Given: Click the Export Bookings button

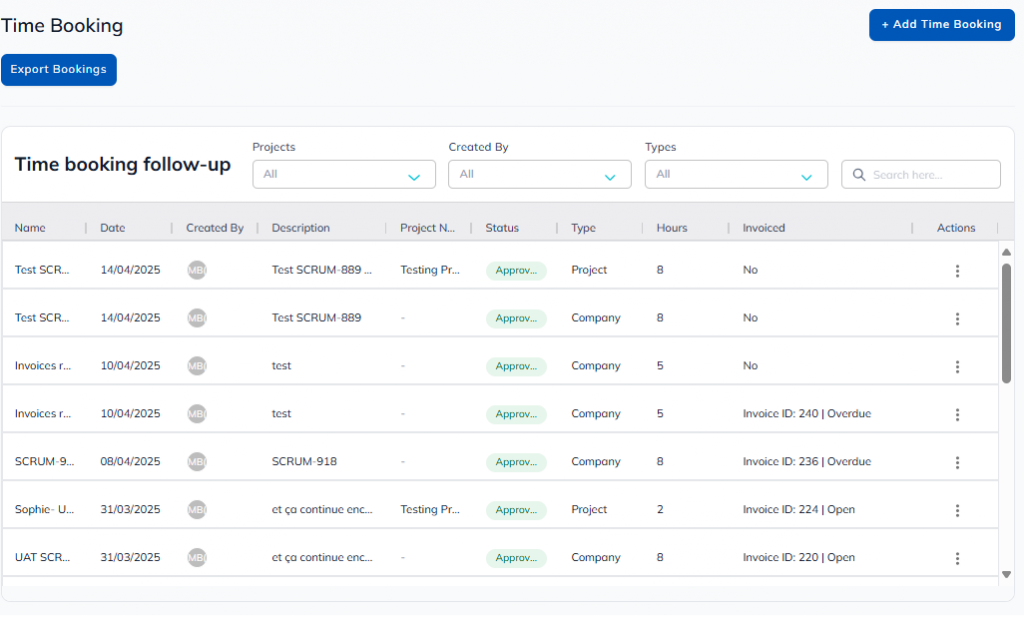Looking at the screenshot, I should point(59,70).
